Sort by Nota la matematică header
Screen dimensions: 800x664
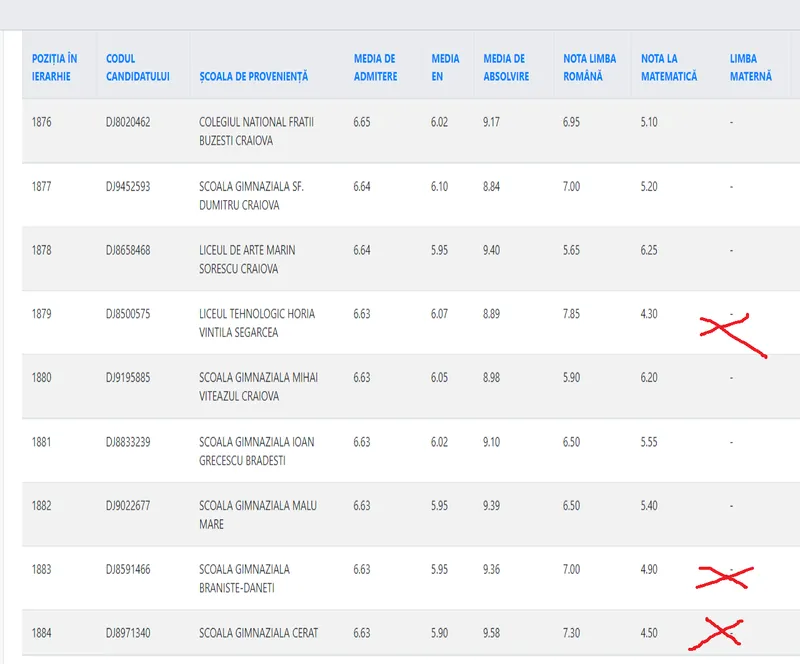pyautogui.click(x=669, y=67)
